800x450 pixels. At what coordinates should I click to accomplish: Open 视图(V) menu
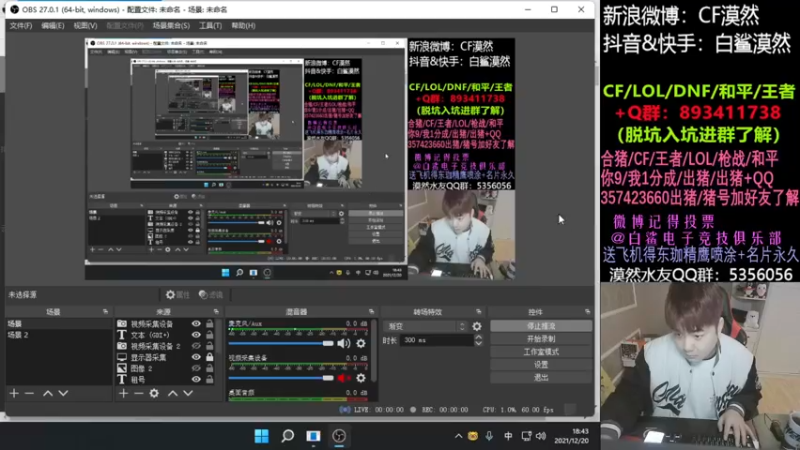[85, 26]
